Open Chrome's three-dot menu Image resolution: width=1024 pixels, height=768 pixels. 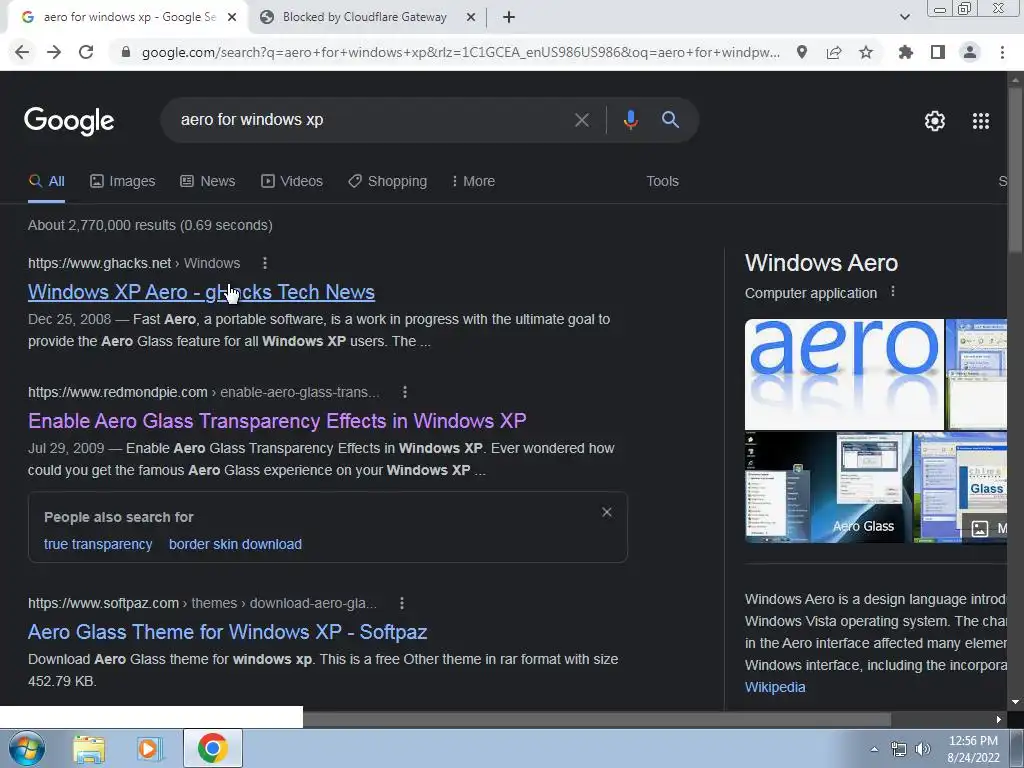[1002, 52]
